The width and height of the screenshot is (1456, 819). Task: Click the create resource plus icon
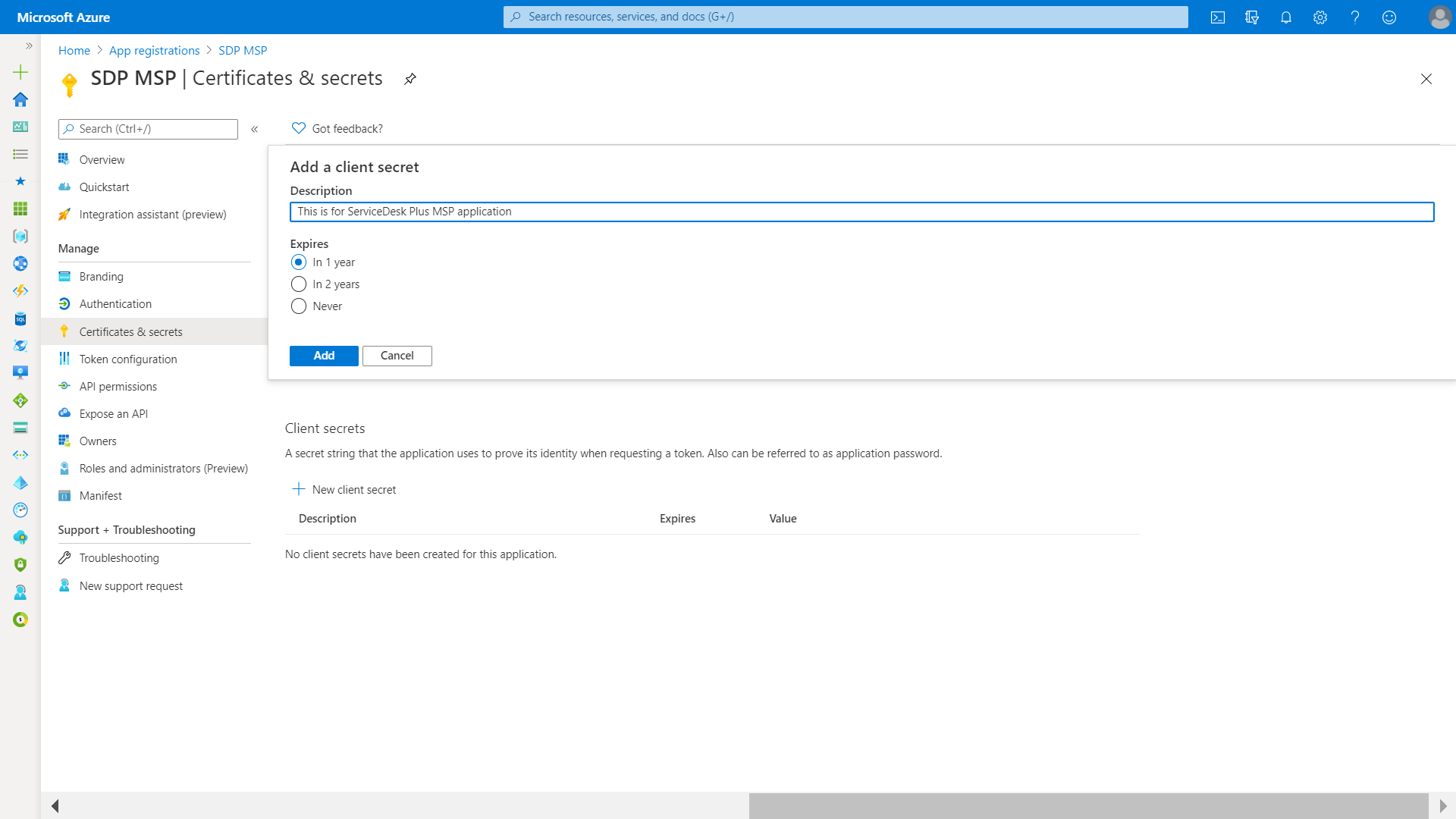[x=20, y=72]
